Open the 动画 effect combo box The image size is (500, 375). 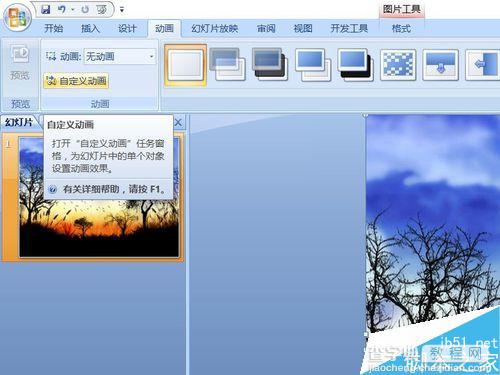coord(120,56)
